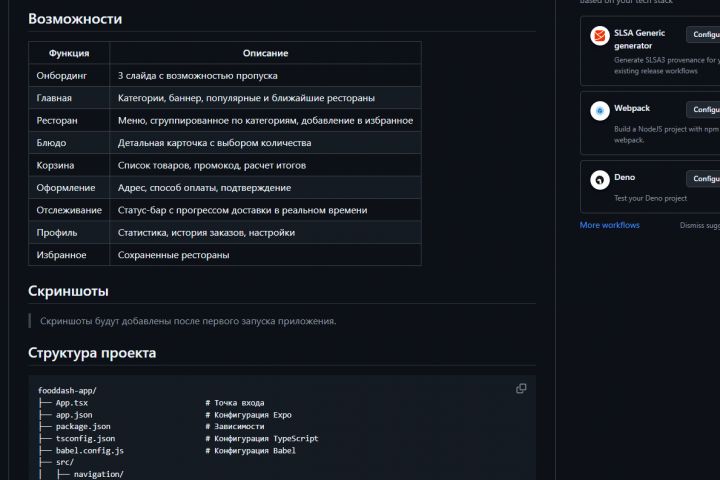This screenshot has height=480, width=720.
Task: Click the SLSA Generic generator icon
Action: click(600, 36)
